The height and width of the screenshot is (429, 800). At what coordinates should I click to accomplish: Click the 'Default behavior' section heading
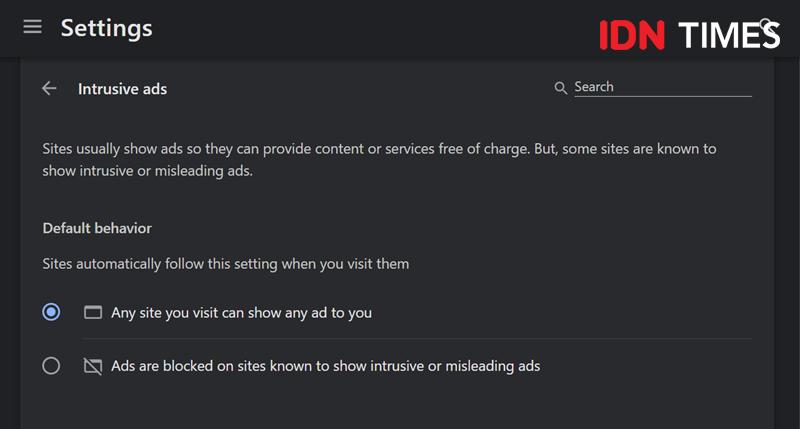97,228
